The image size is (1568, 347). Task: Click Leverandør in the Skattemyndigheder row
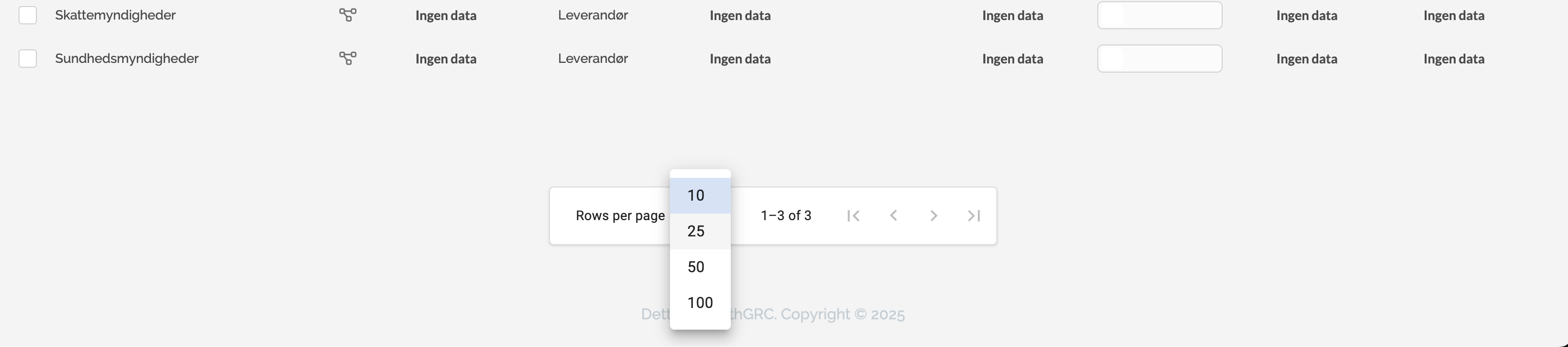(x=593, y=15)
